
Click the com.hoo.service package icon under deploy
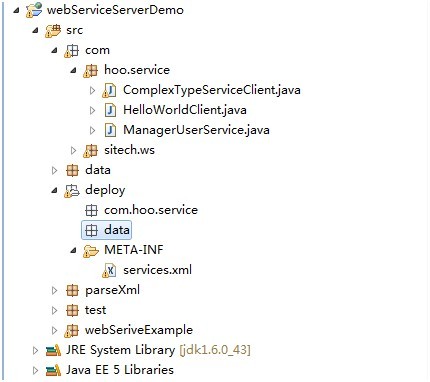pyautogui.click(x=91, y=210)
